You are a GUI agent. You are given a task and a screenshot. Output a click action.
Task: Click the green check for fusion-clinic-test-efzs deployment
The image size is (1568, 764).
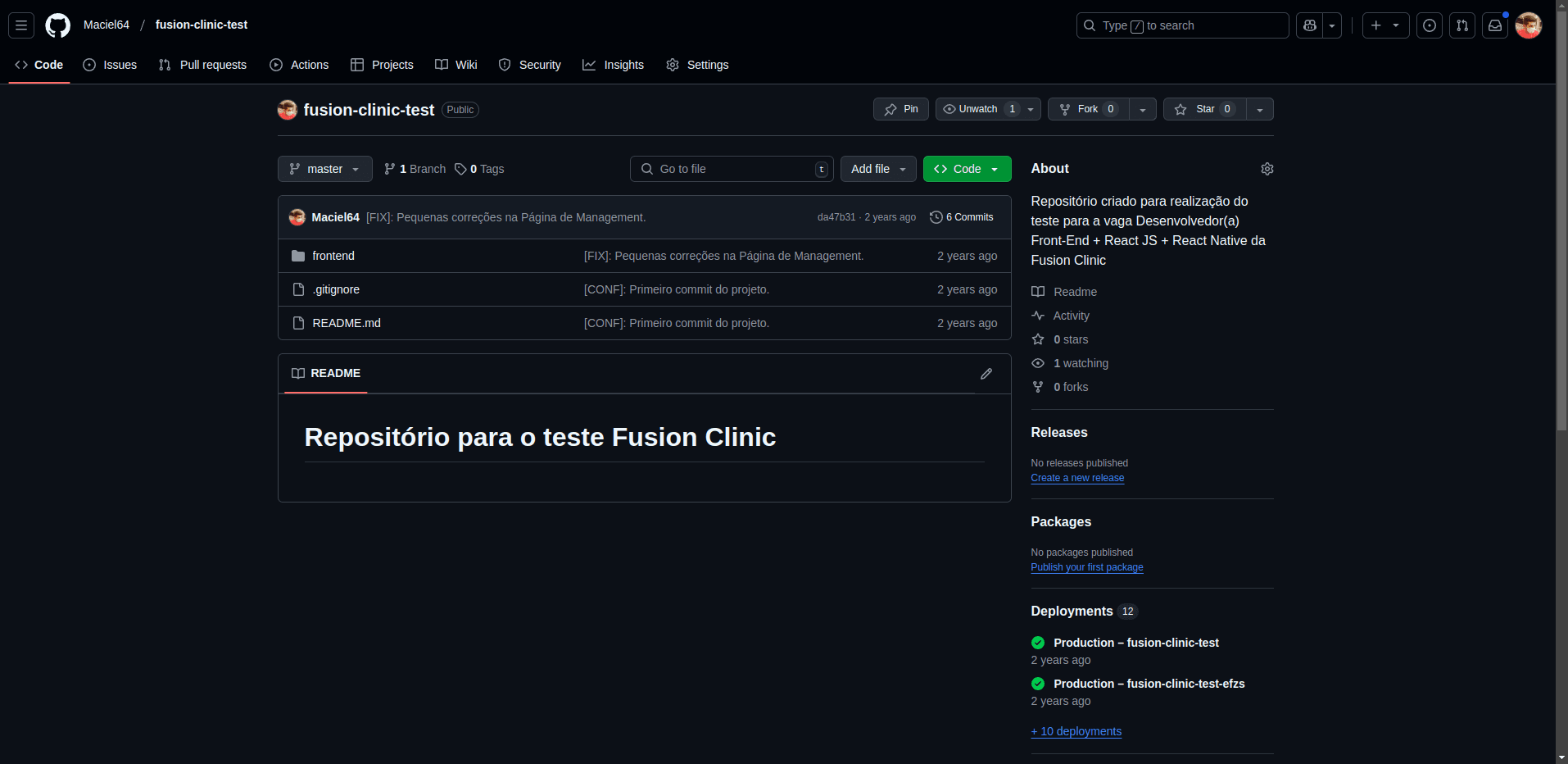point(1038,684)
